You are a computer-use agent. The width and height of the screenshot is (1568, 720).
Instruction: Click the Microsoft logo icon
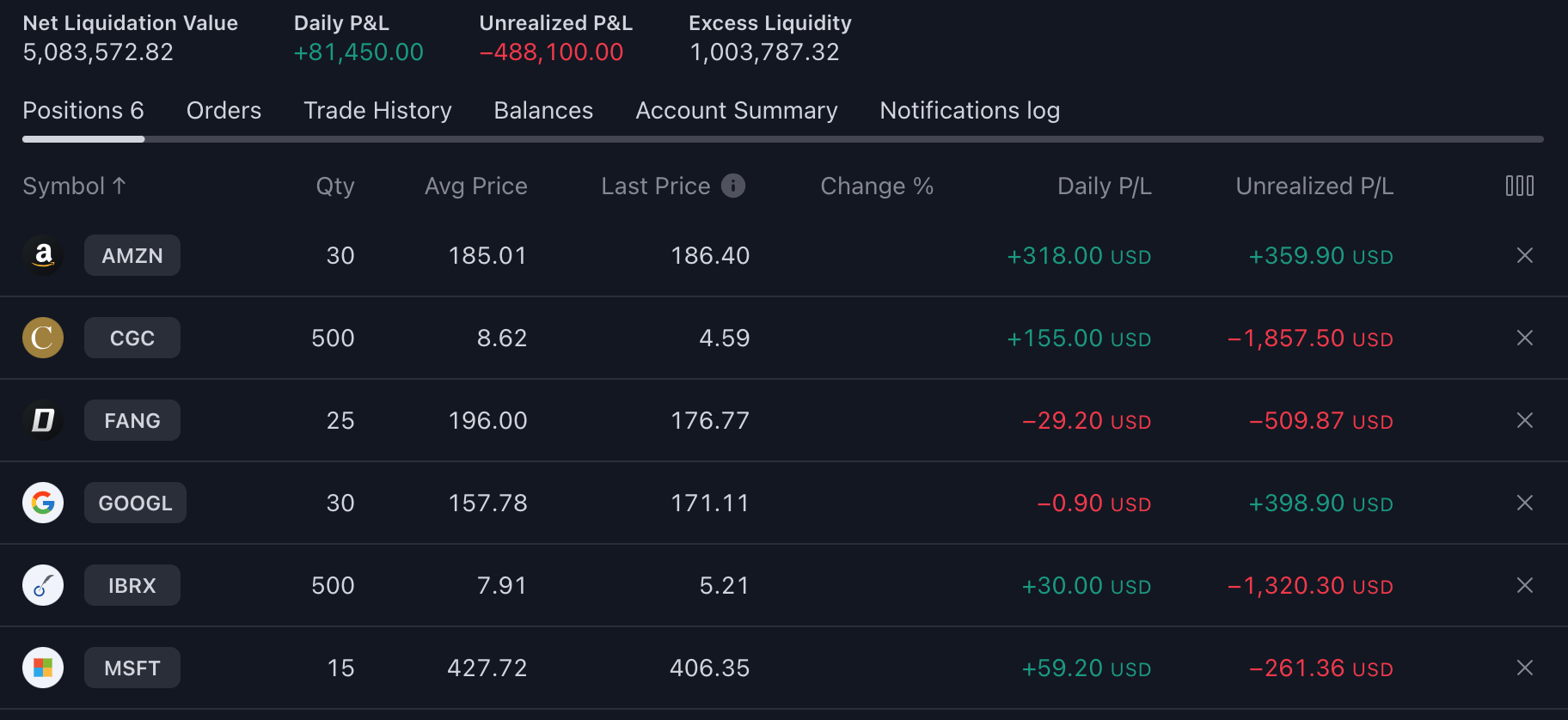tap(43, 668)
